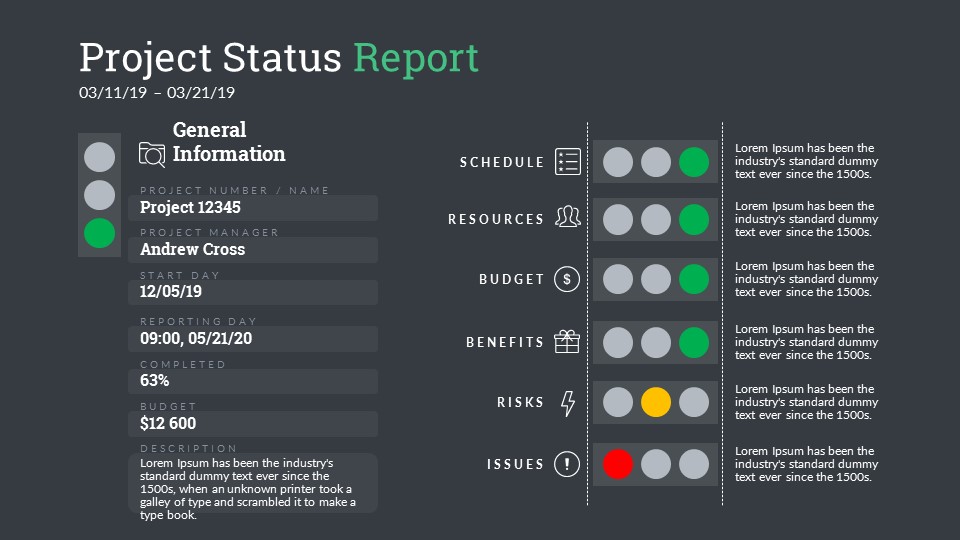The height and width of the screenshot is (540, 960).
Task: Click the Project 12345 name field
Action: pos(253,208)
